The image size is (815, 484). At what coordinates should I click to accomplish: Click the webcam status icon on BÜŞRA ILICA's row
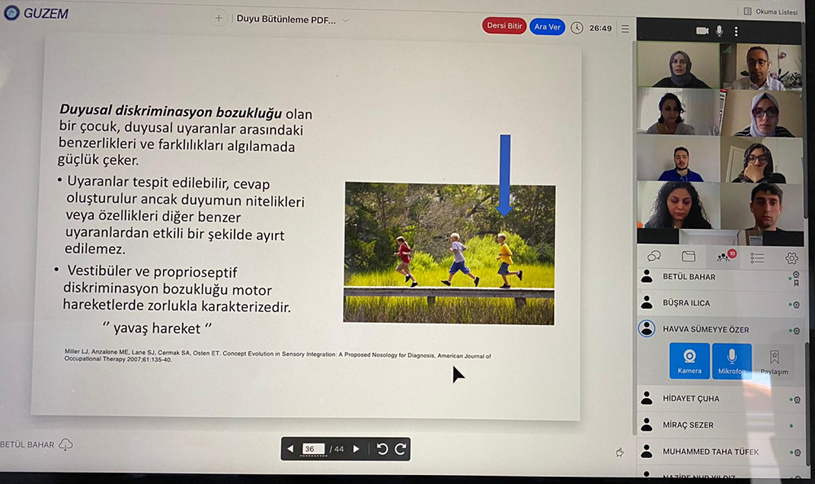[x=796, y=305]
